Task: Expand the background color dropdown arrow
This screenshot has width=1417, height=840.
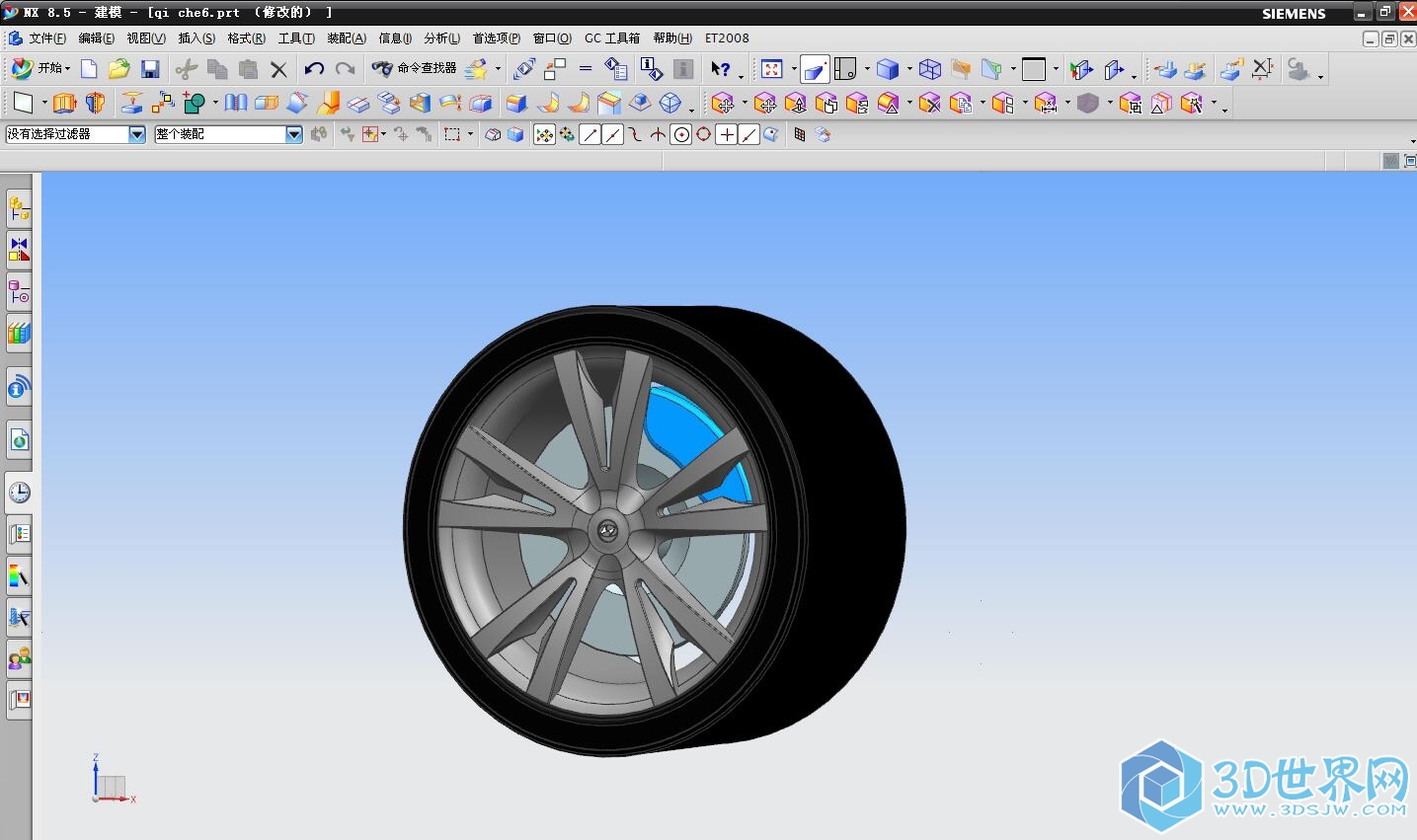Action: tap(1056, 69)
